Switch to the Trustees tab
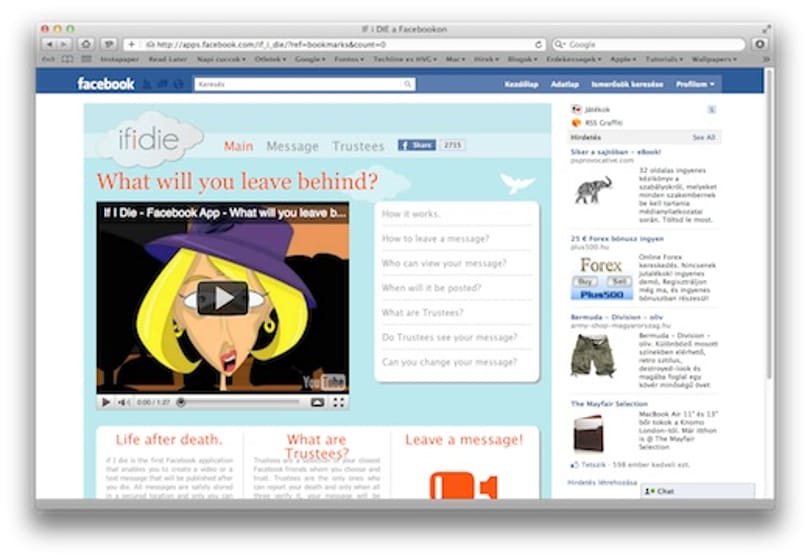 click(358, 146)
